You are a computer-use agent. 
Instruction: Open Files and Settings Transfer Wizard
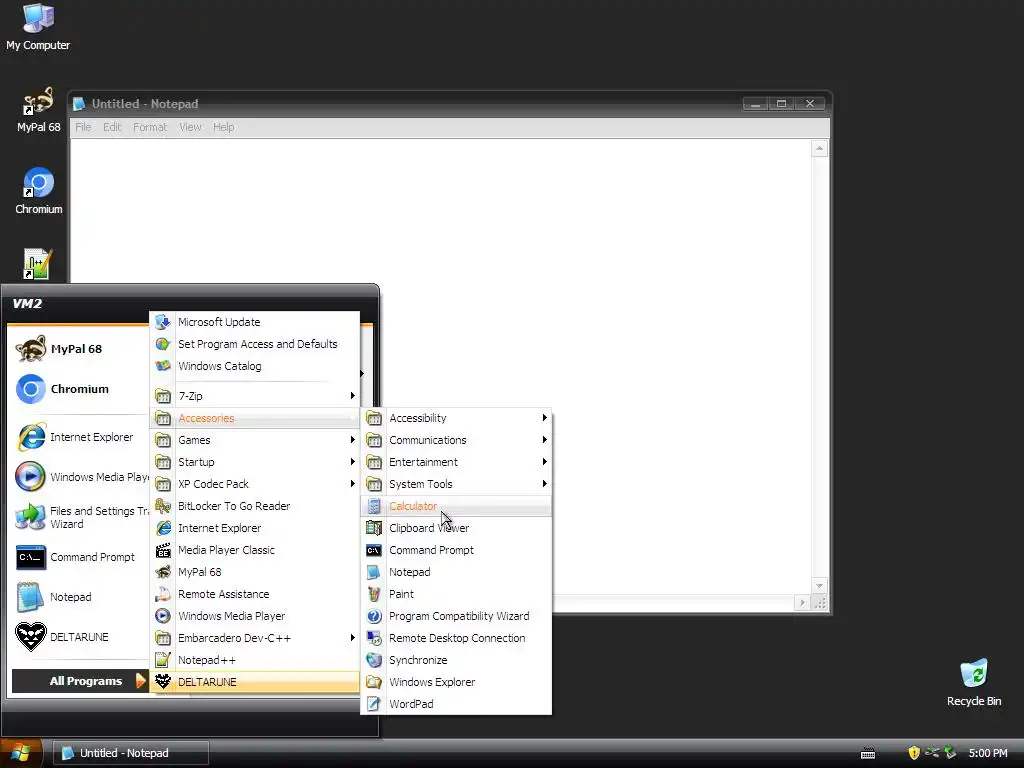point(80,517)
